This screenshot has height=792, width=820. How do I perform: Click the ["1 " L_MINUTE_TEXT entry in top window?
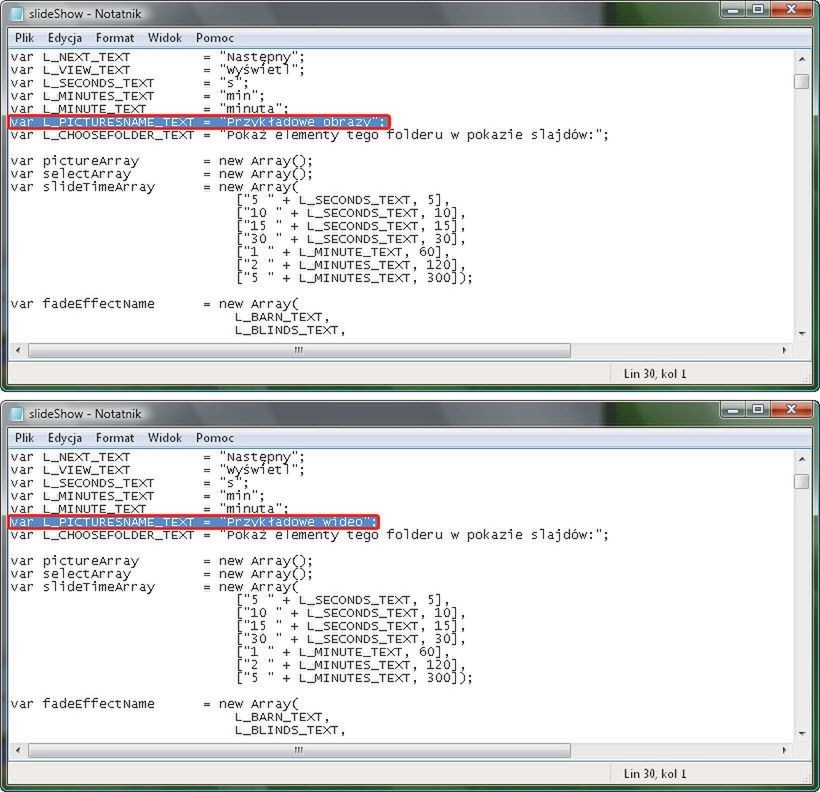click(x=343, y=252)
